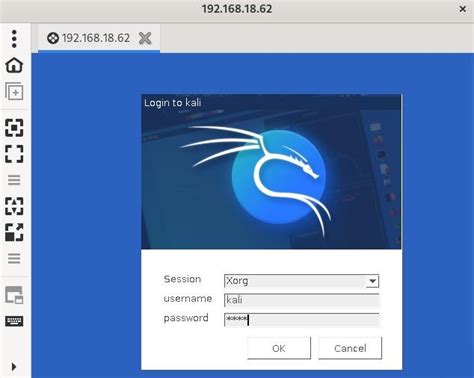Click the OK button

pos(279,348)
